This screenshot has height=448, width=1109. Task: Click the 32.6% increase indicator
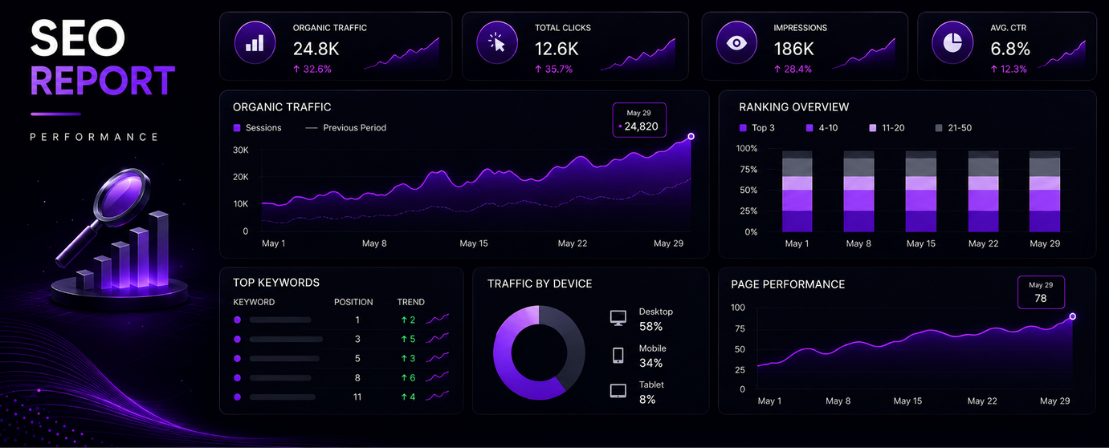pos(312,69)
